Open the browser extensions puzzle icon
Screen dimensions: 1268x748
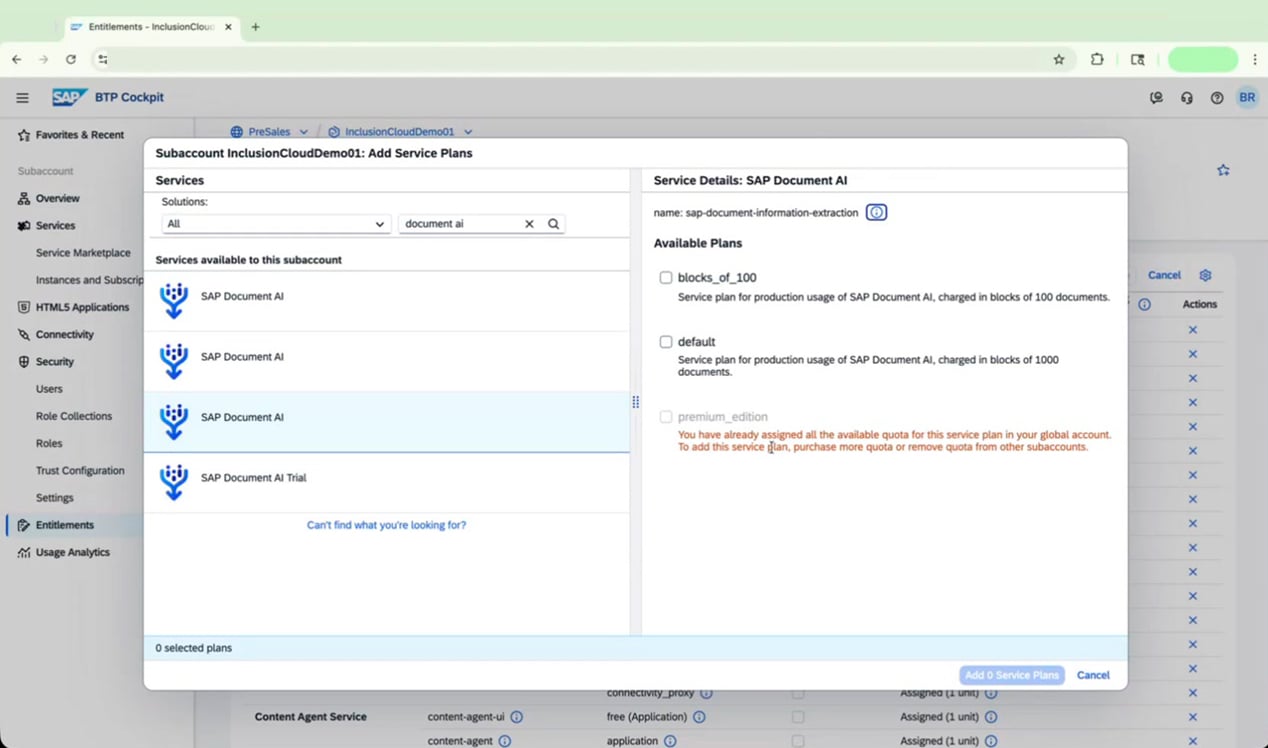click(1097, 59)
